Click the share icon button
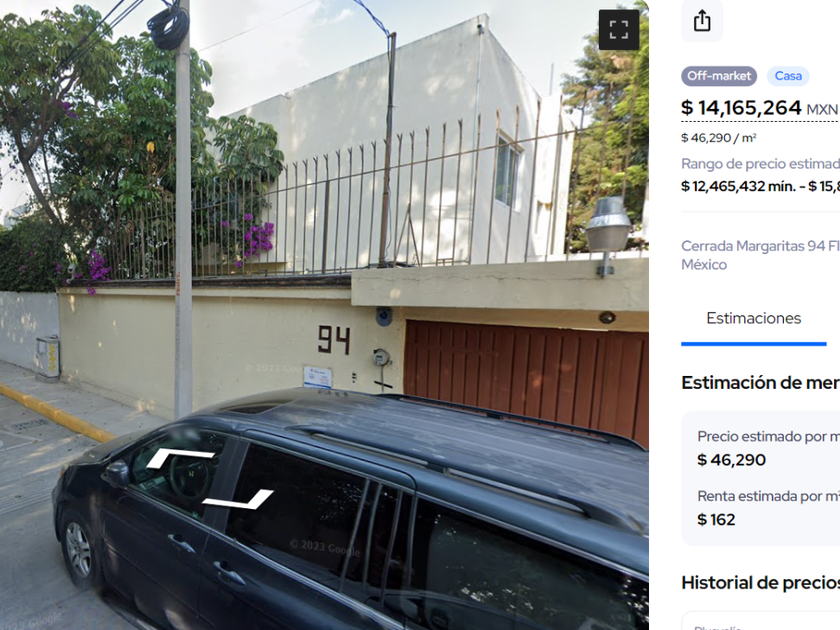Screen dimensions: 840x630 pyautogui.click(x=702, y=21)
